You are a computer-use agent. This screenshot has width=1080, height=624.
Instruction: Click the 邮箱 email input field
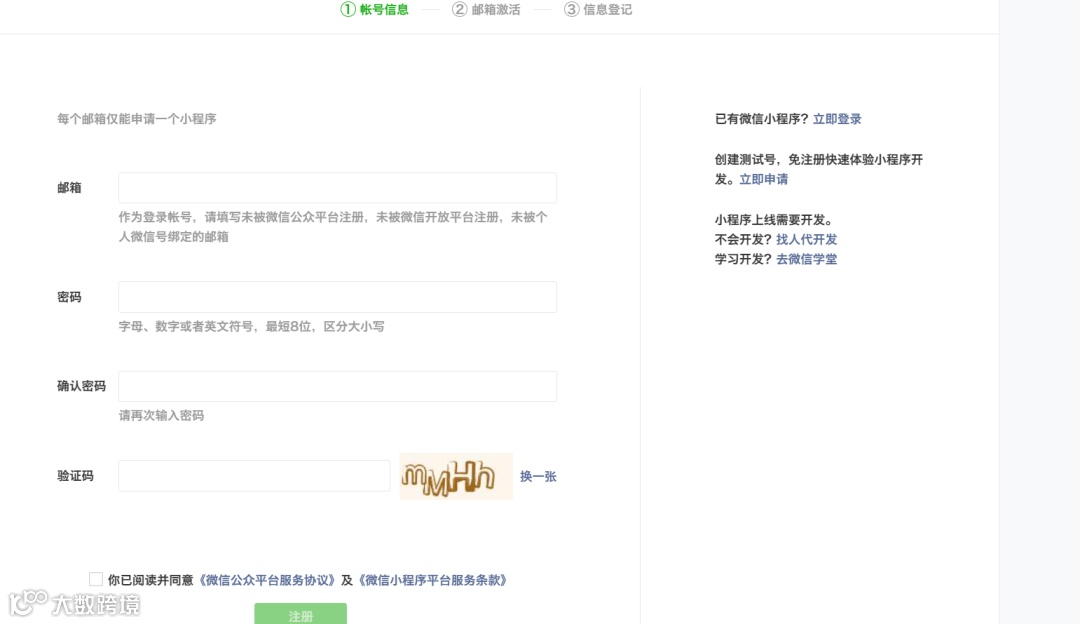[338, 187]
